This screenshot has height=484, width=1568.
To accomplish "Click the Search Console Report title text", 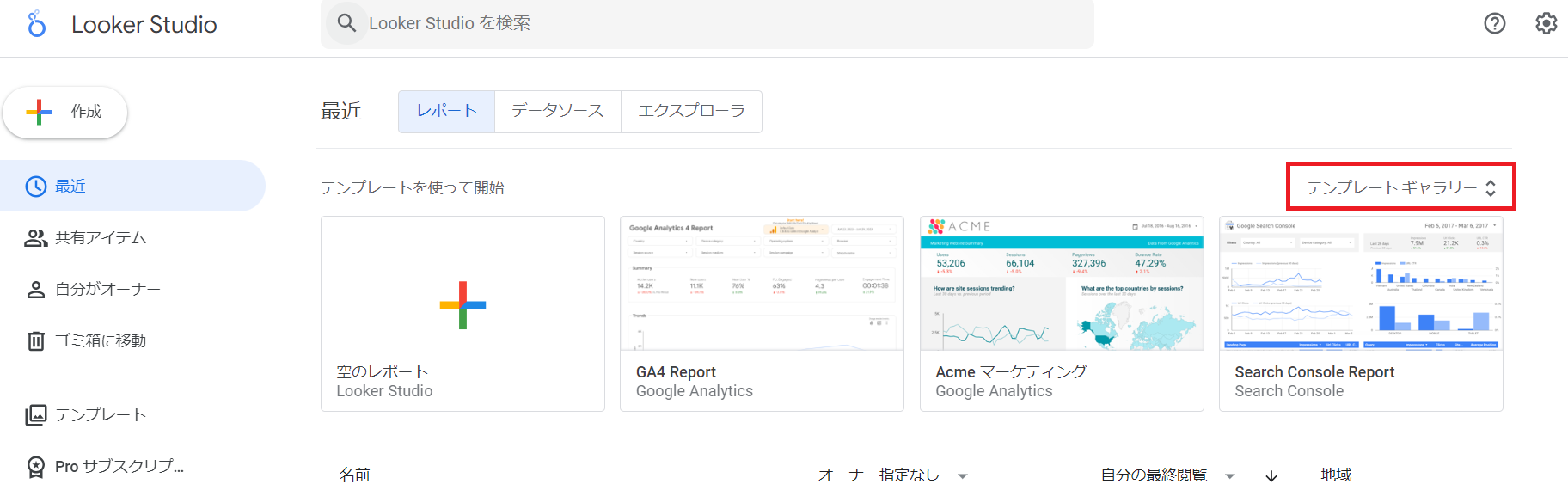I will click(x=1314, y=372).
